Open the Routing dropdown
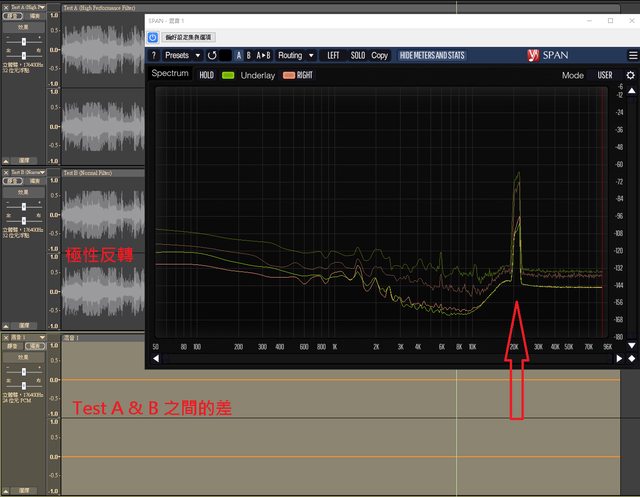The image size is (640, 497). 293,55
